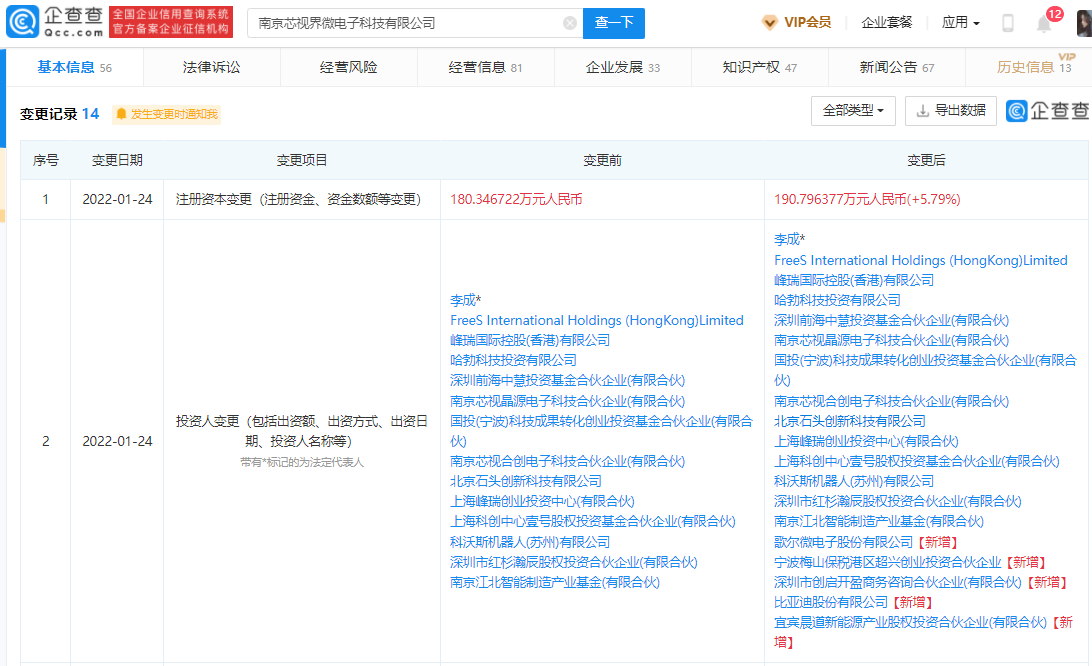The image size is (1092, 666).
Task: Open 上海峰瑞创业投资中心 under 变更前
Action: (543, 502)
